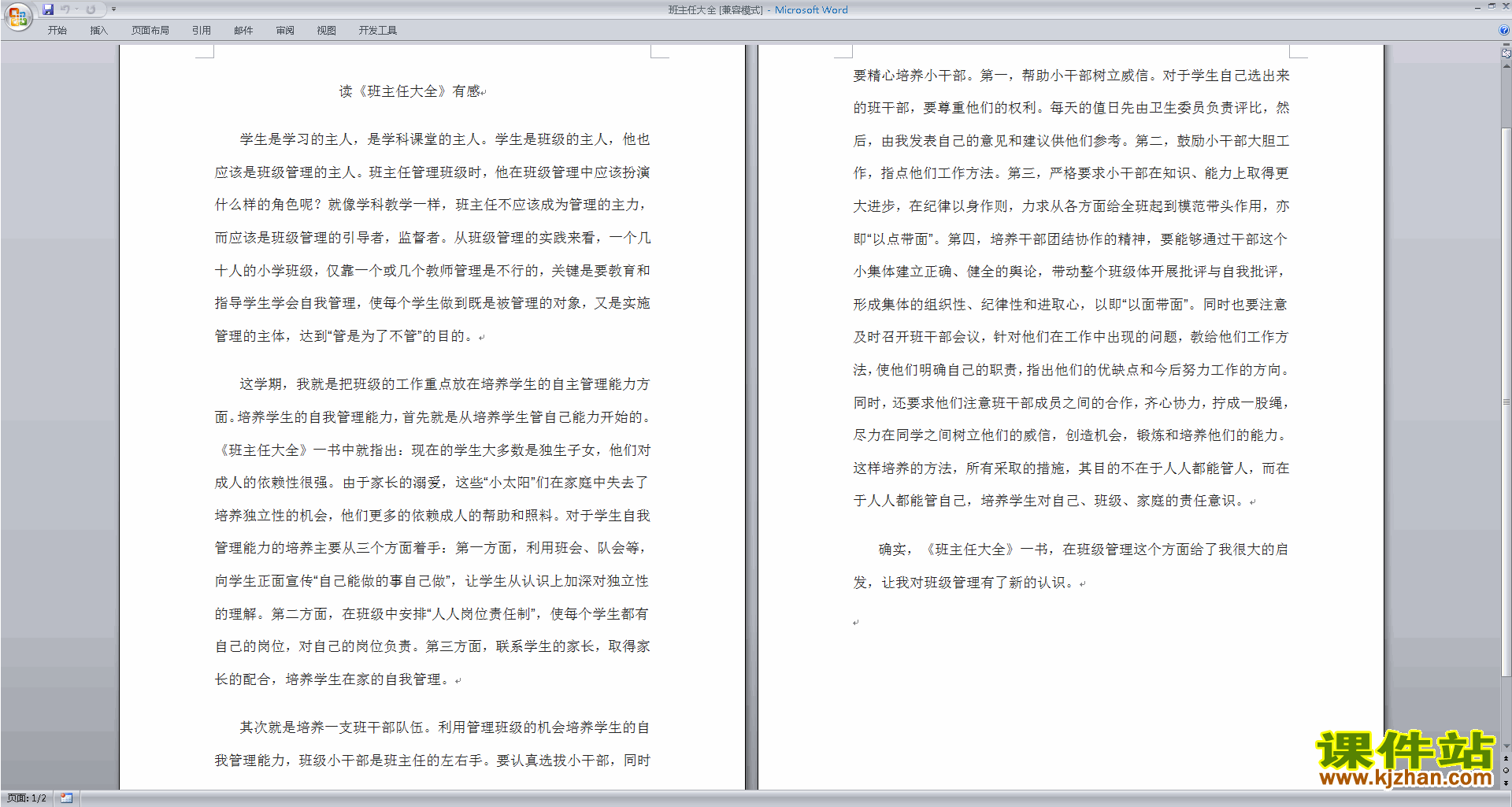This screenshot has height=807, width=1512.
Task: Select the 视图 ribbon tab
Action: 326,30
